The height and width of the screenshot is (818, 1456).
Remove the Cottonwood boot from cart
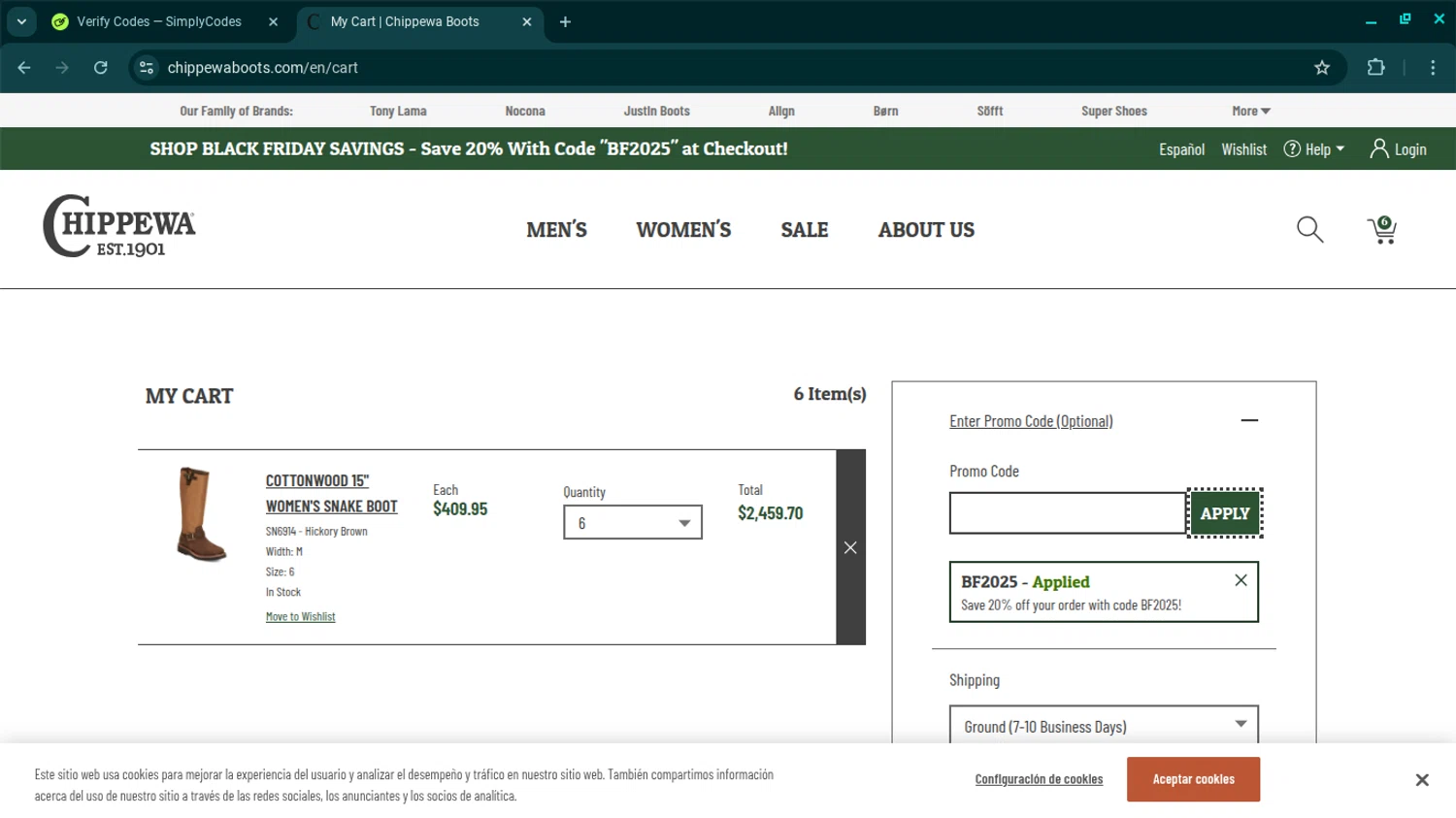click(850, 547)
